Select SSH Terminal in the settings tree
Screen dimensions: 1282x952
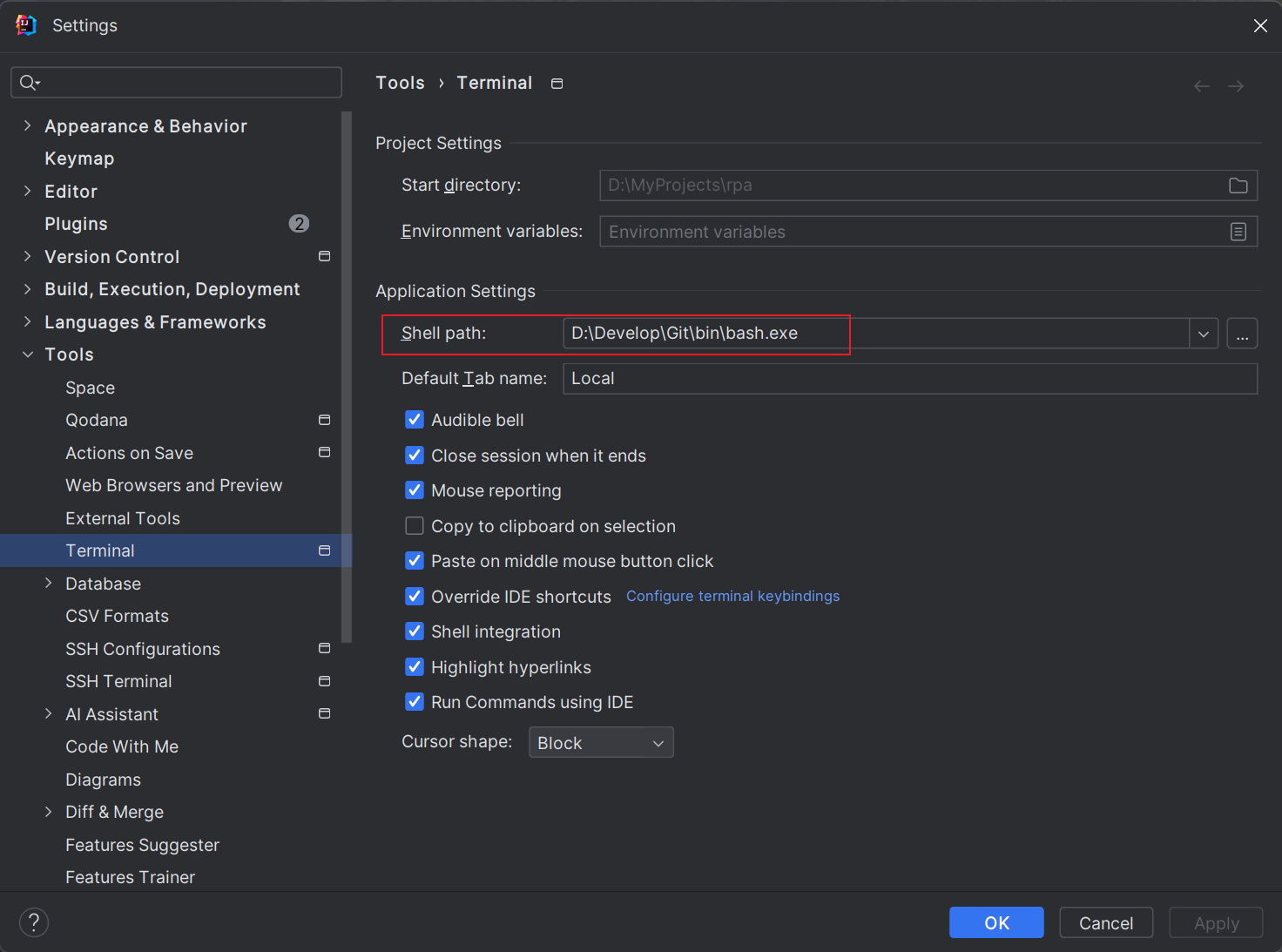118,681
